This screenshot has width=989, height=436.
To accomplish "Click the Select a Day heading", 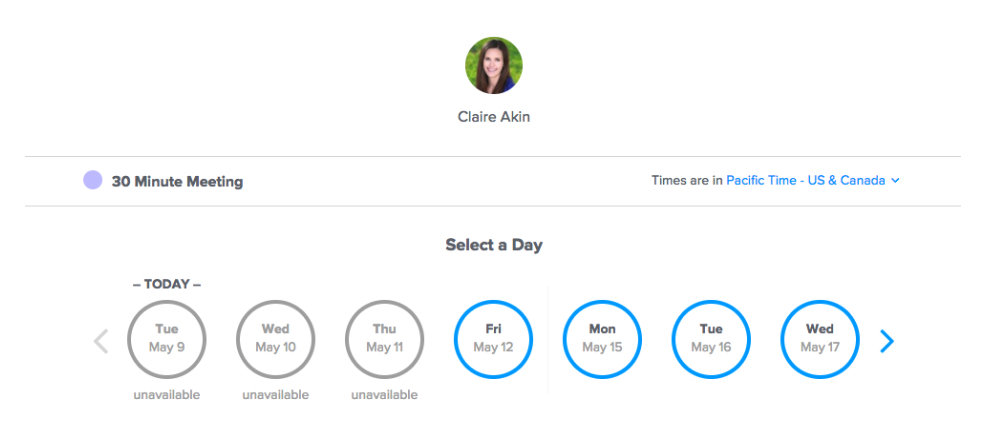I will coord(494,245).
